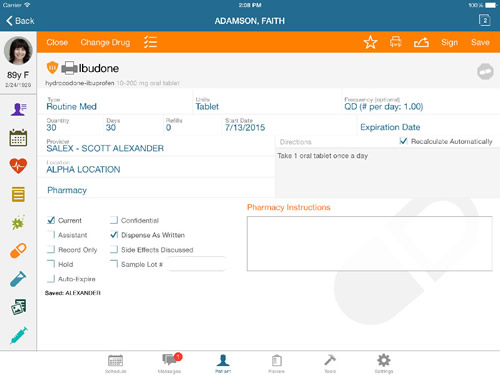Screen dimensions: 500x375
Task: Tap Sign in the orange toolbar
Action: click(x=449, y=42)
